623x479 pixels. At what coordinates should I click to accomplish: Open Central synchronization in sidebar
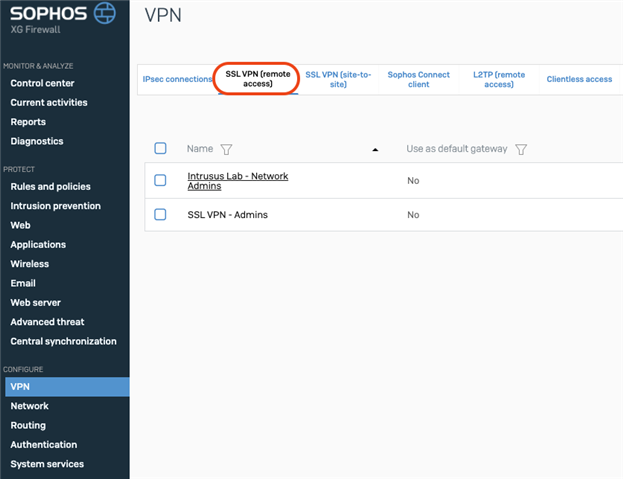pyautogui.click(x=64, y=341)
